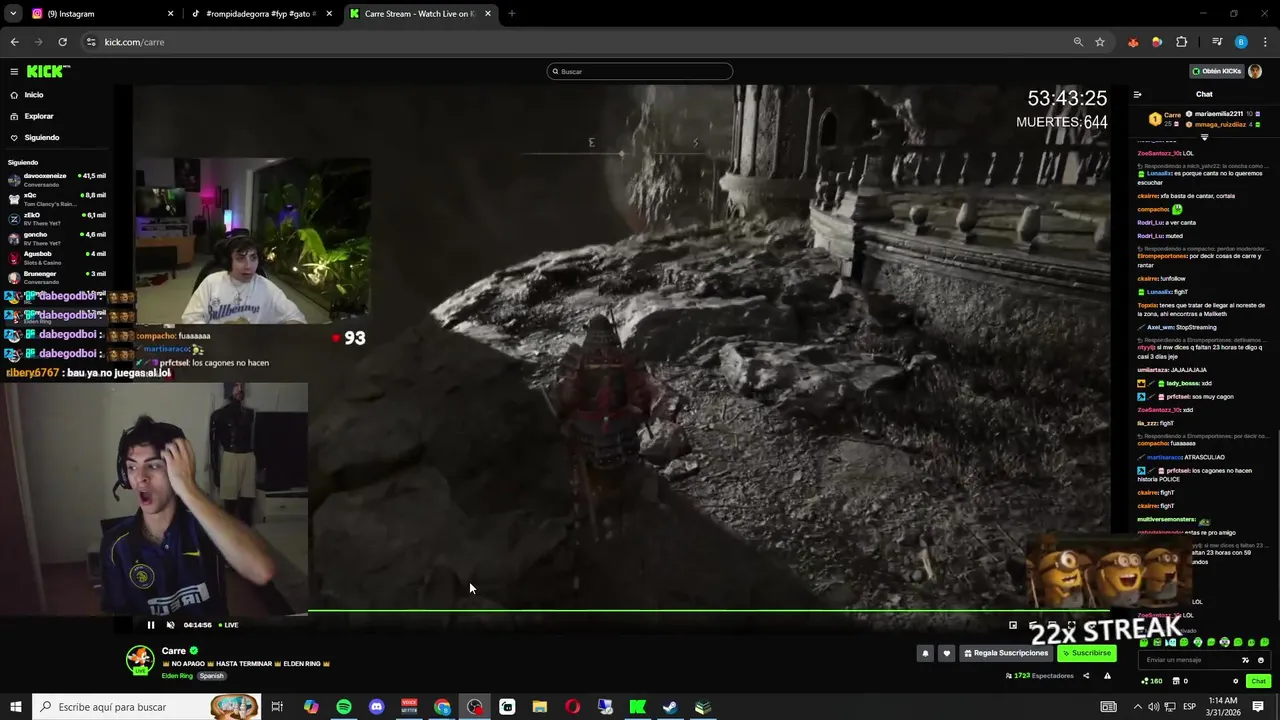Pause the live stream video
Viewport: 1280px width, 720px height.
coord(151,625)
